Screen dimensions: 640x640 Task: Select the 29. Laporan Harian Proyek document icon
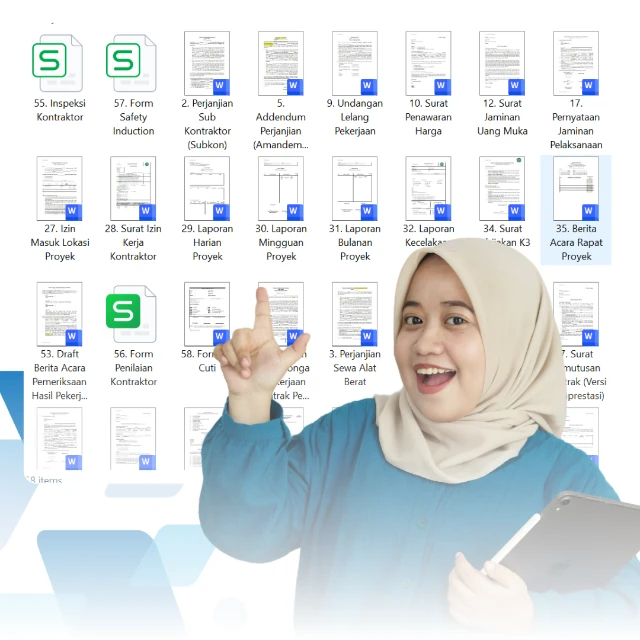point(207,189)
